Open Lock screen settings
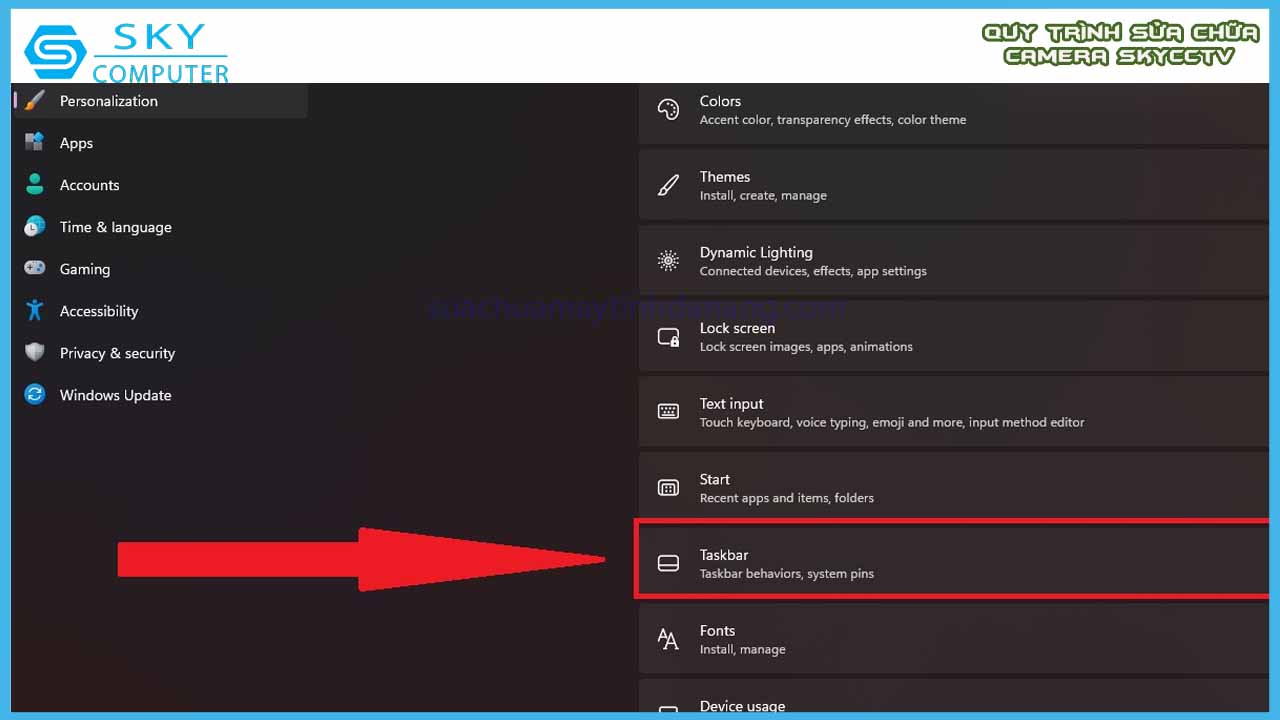Image resolution: width=1280 pixels, height=720 pixels. [954, 337]
